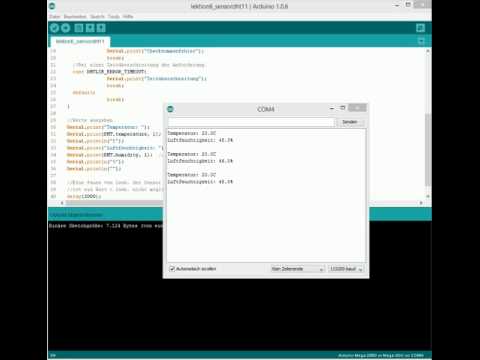Click the Arduino logo in main title bar
Viewport: 480px width, 360px height.
(52, 6)
